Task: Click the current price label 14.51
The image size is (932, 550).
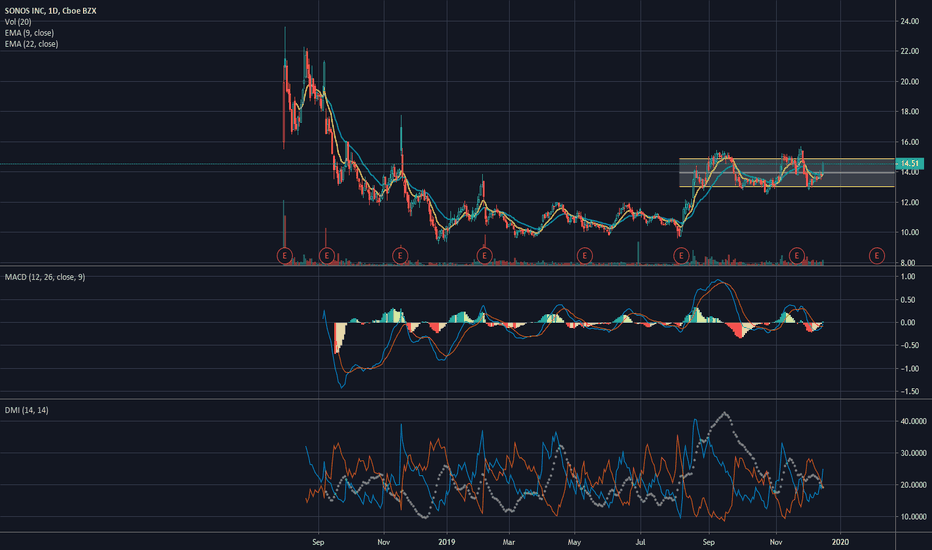Action: click(x=910, y=164)
